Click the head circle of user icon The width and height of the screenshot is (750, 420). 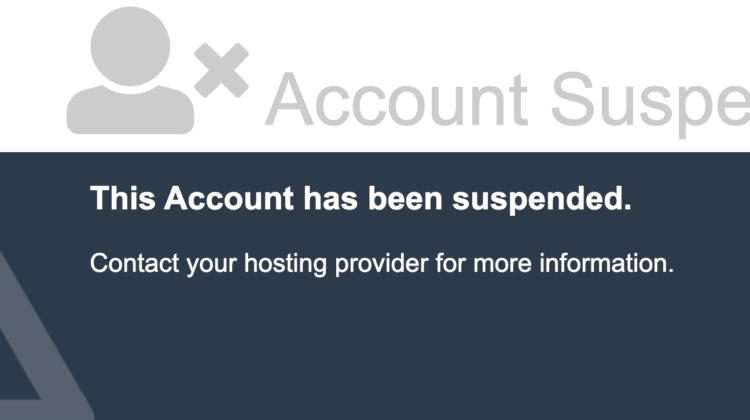click(130, 46)
